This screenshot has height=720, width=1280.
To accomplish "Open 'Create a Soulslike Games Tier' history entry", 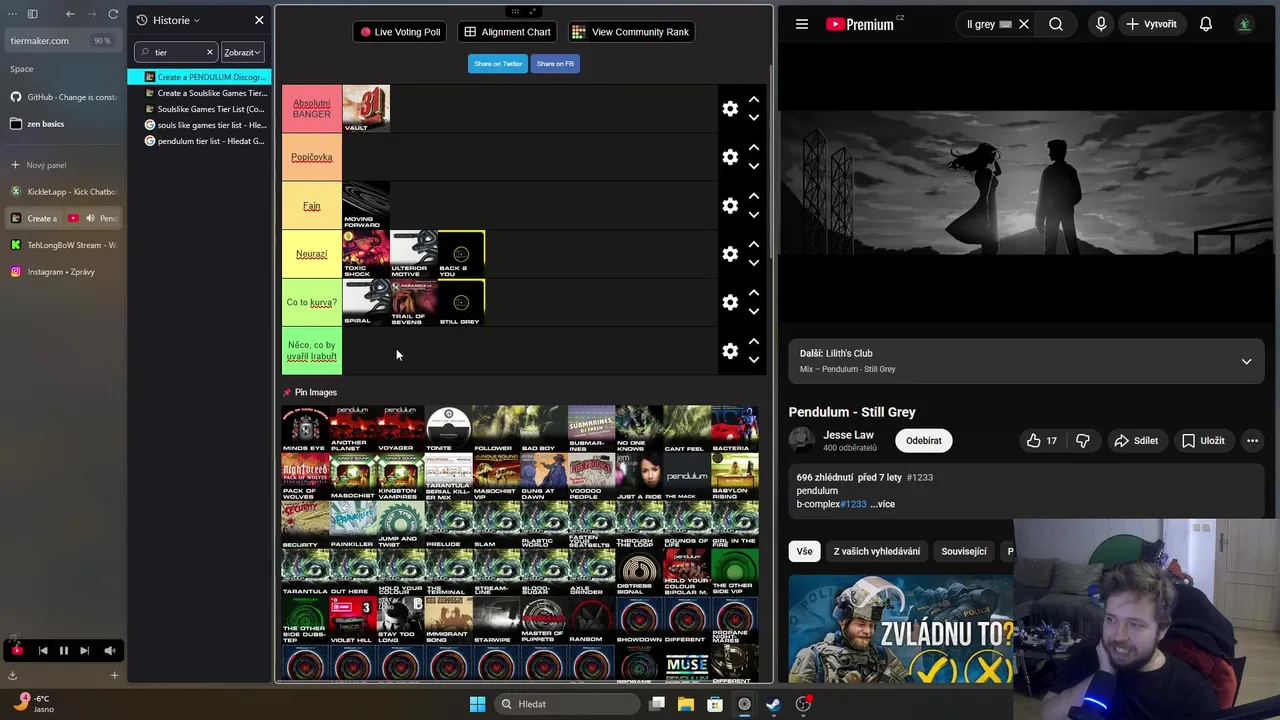I will [x=200, y=93].
